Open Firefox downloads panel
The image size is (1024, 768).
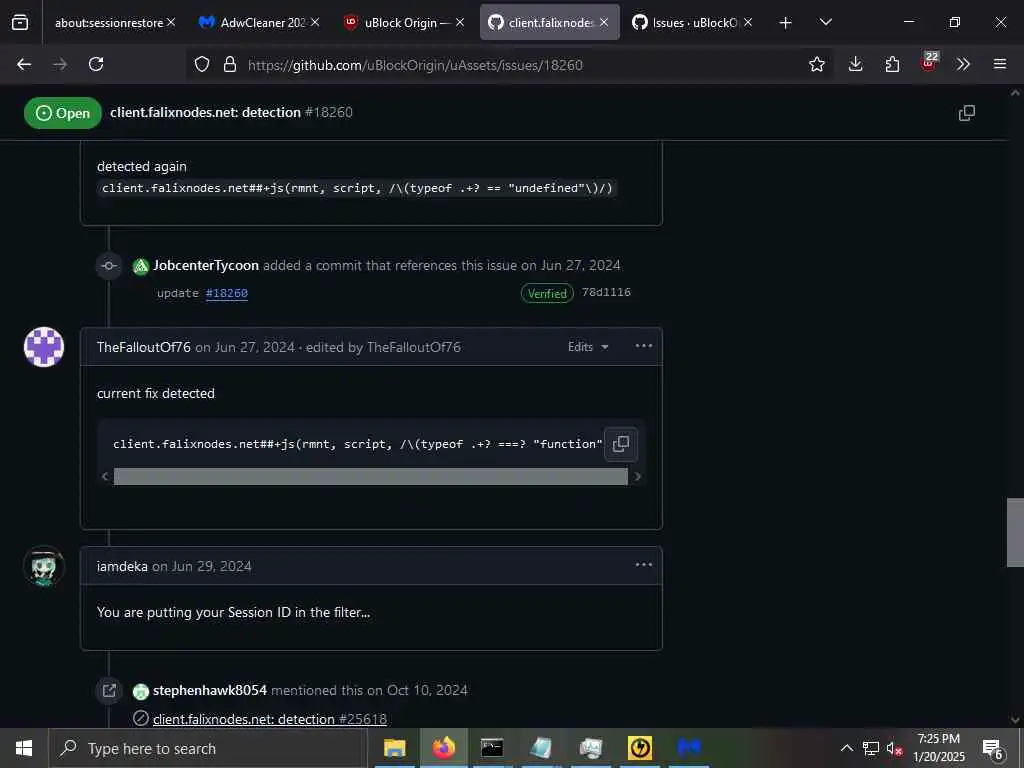coord(856,64)
